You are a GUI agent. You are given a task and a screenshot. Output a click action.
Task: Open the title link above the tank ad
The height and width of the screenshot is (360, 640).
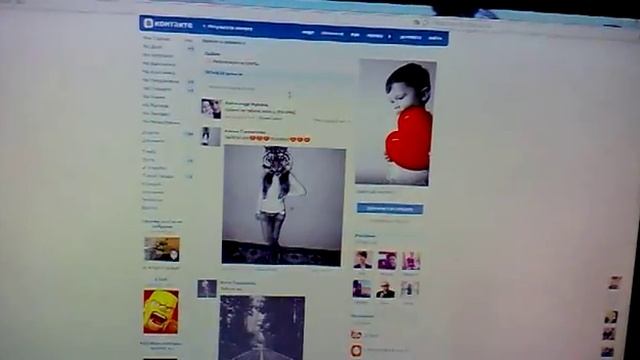tap(162, 223)
